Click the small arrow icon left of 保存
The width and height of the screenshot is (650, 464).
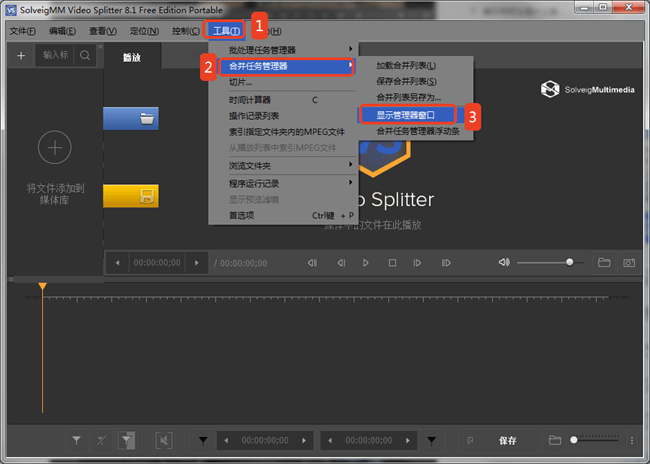click(x=470, y=440)
